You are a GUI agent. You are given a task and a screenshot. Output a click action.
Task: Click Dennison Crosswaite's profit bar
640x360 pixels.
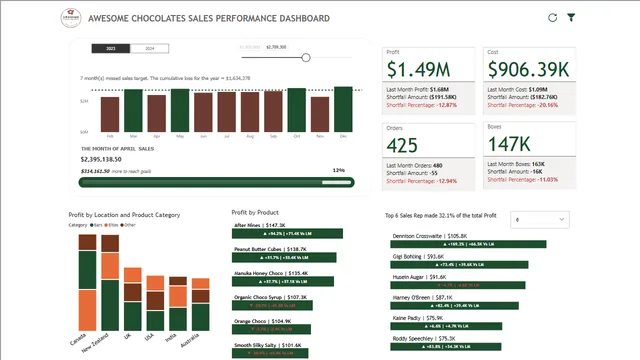tap(468, 244)
